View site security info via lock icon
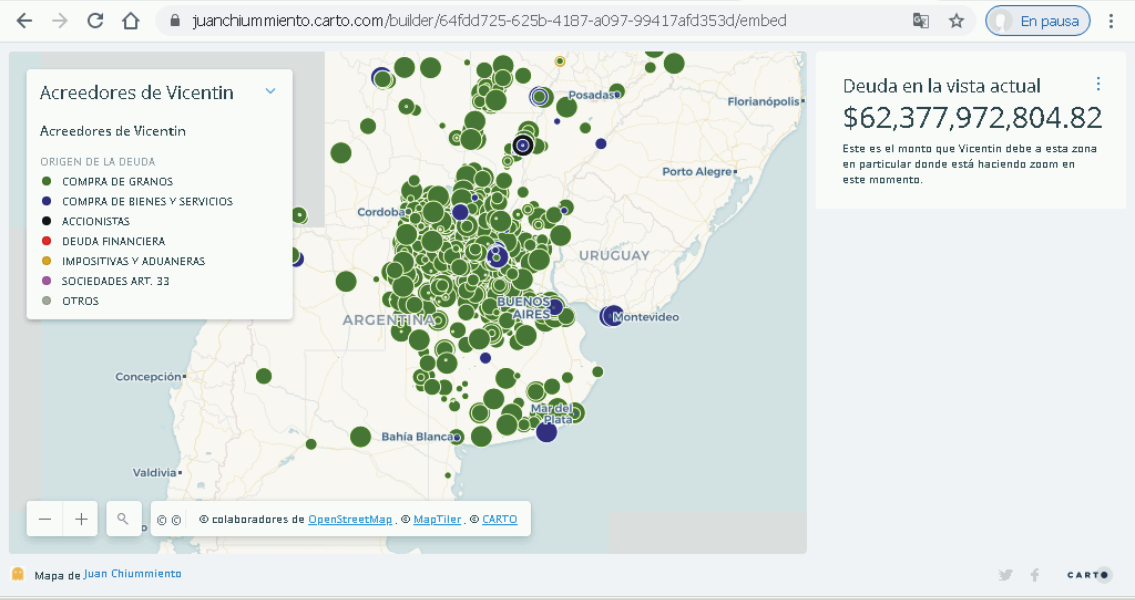This screenshot has width=1135, height=600. tap(174, 21)
